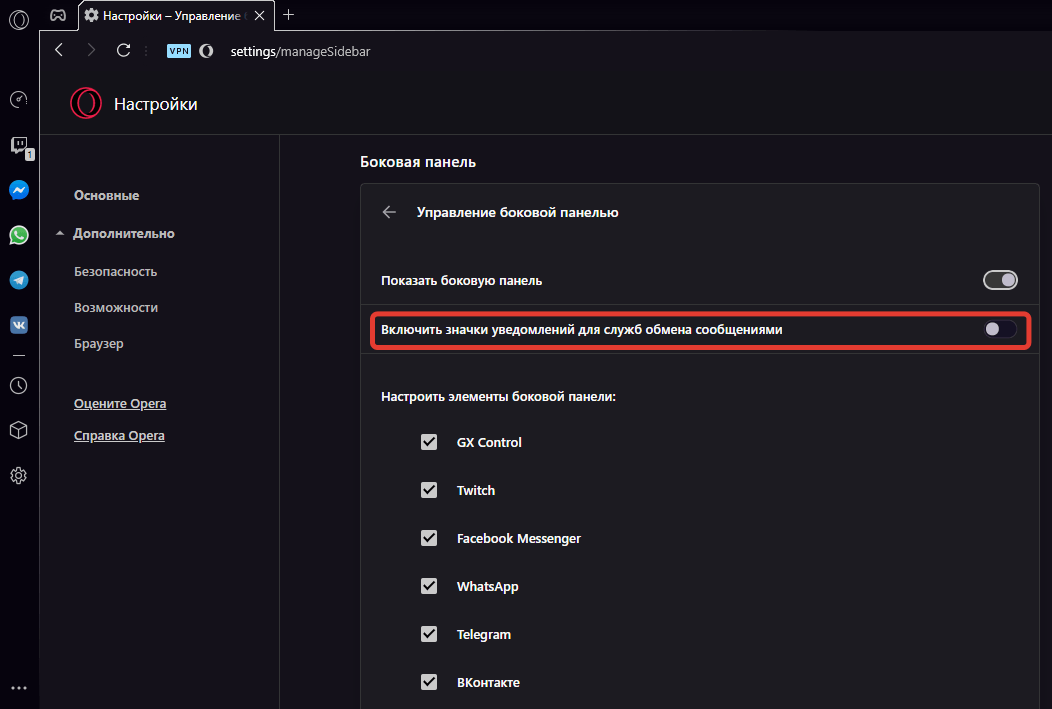Viewport: 1052px width, 709px height.
Task: Open VKontakte icon in sidebar
Action: coord(19,325)
